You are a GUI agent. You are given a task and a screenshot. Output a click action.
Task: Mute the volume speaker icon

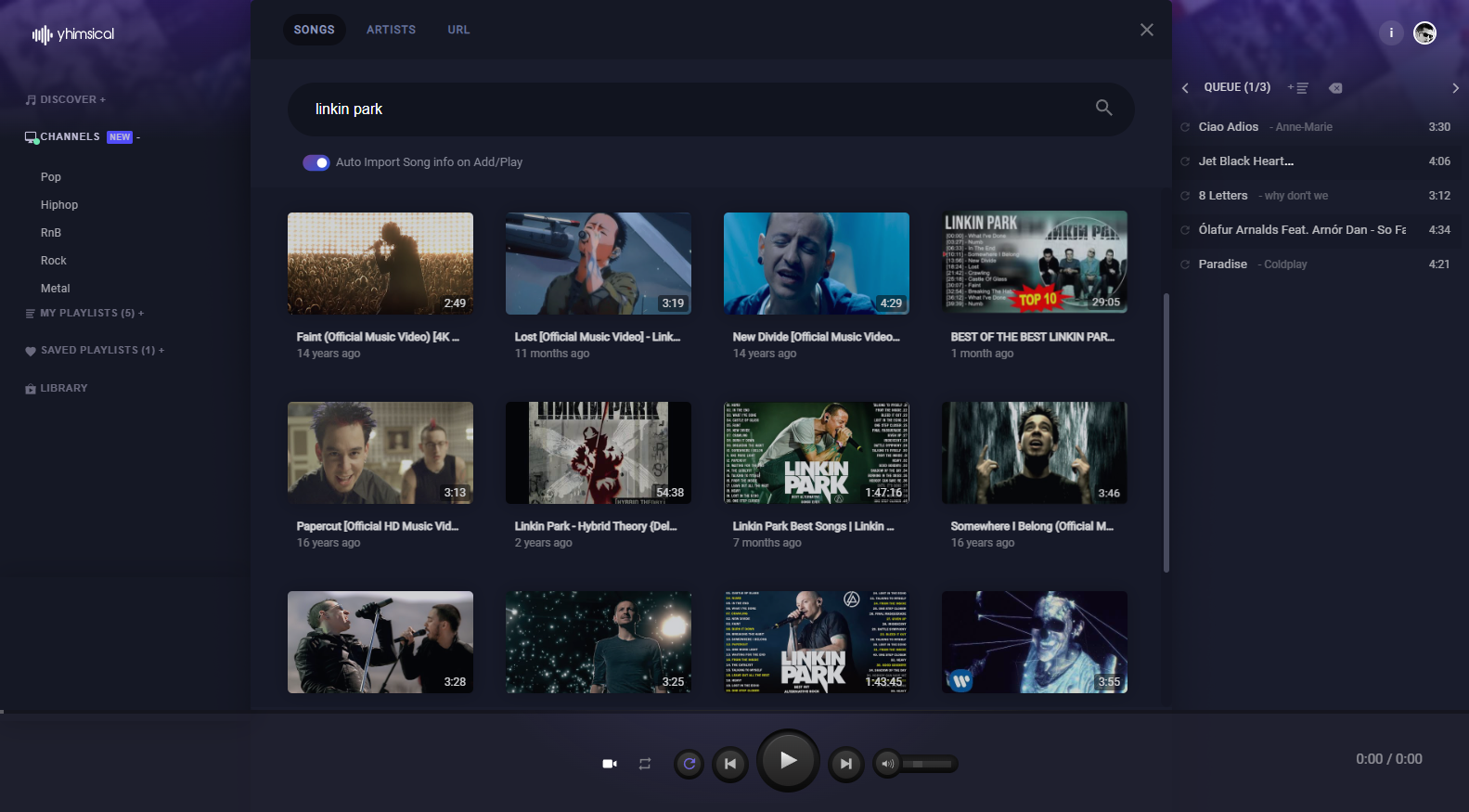click(887, 764)
